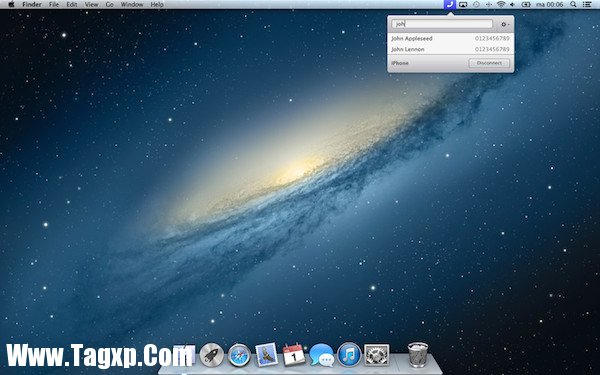The height and width of the screenshot is (375, 600).
Task: Open the battery status menu
Action: (x=526, y=5)
